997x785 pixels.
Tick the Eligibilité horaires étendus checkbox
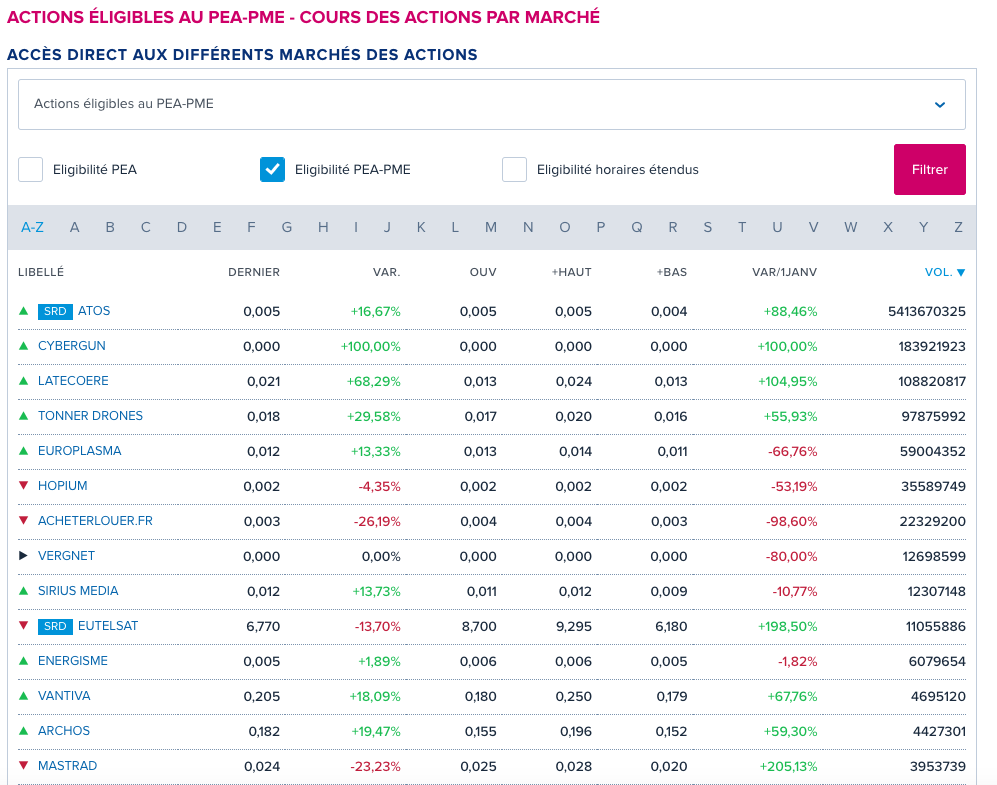[x=514, y=170]
